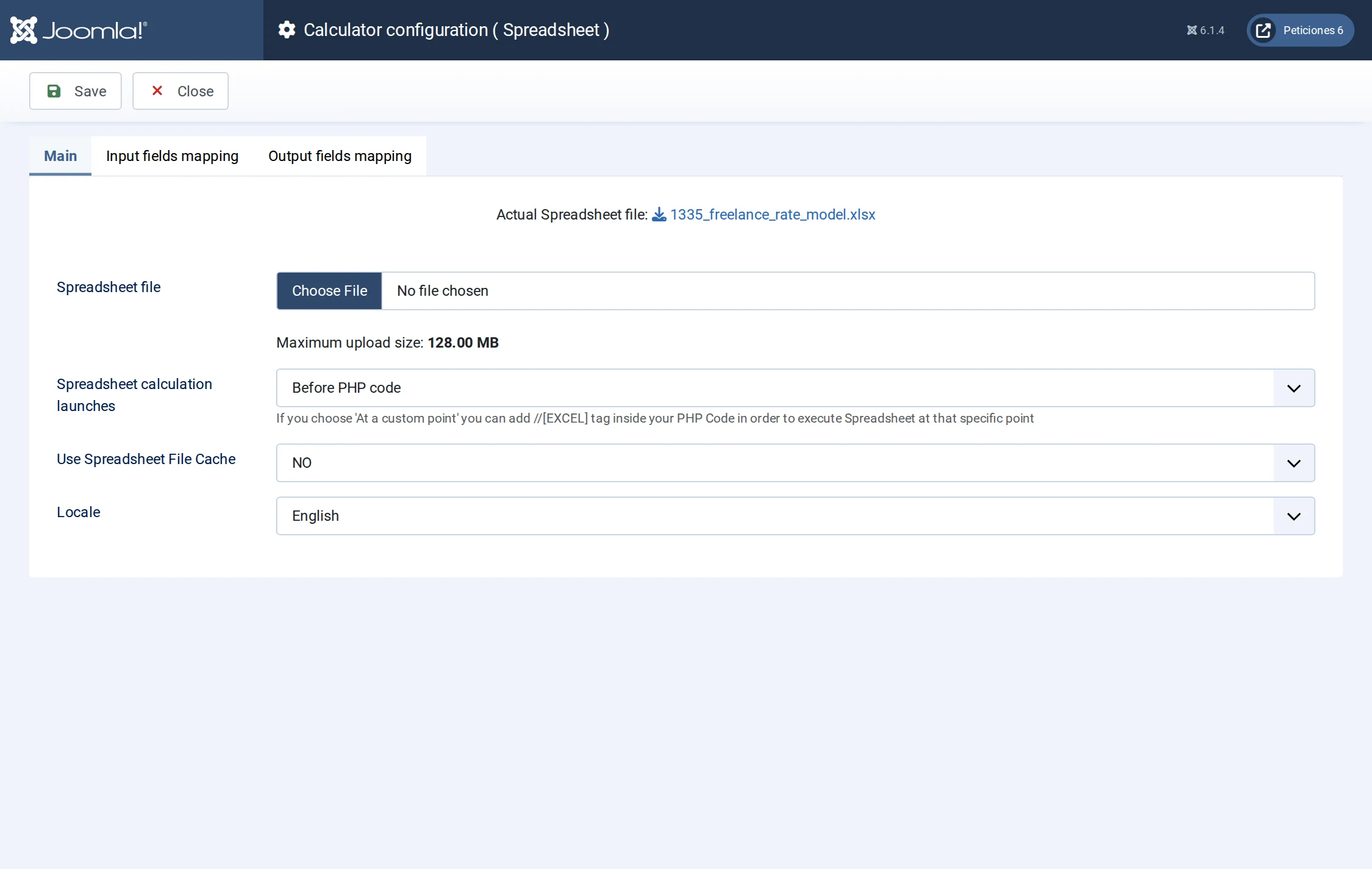The height and width of the screenshot is (869, 1372).
Task: Click Choose File to upload a spreadsheet
Action: point(329,291)
